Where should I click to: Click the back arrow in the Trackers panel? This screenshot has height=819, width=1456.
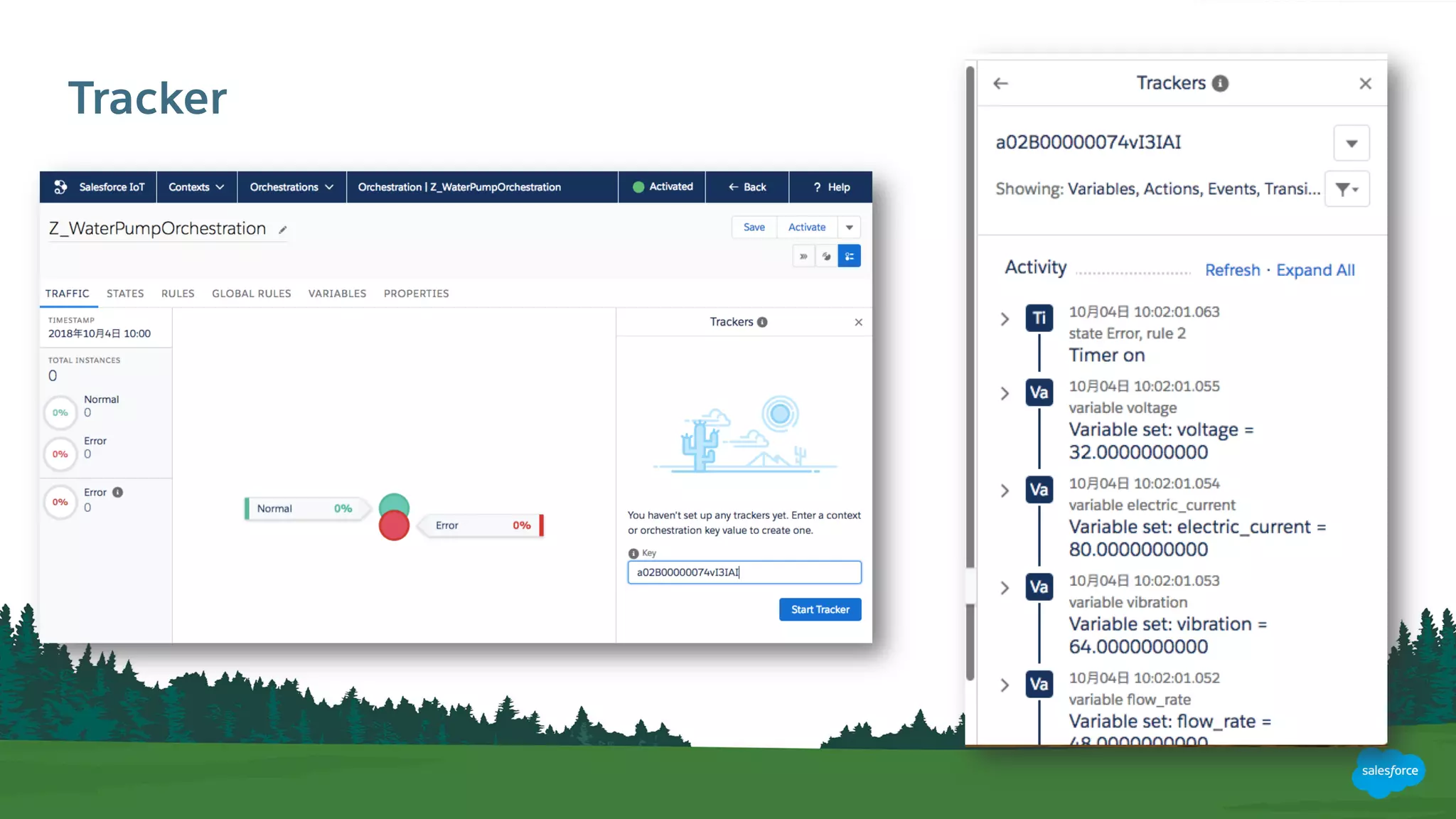(1001, 84)
